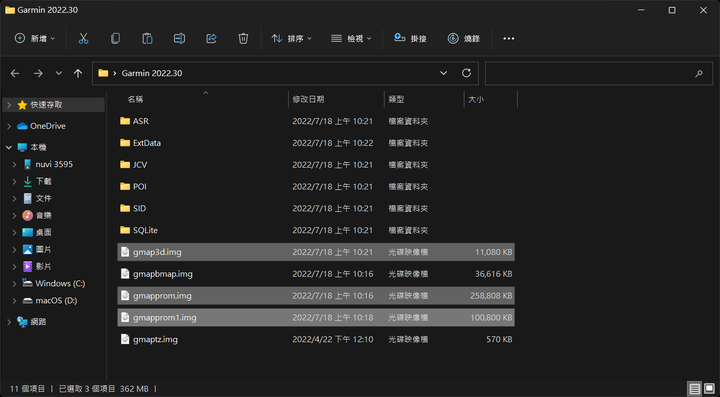Click the 燒錄 (Burn) button

point(464,39)
